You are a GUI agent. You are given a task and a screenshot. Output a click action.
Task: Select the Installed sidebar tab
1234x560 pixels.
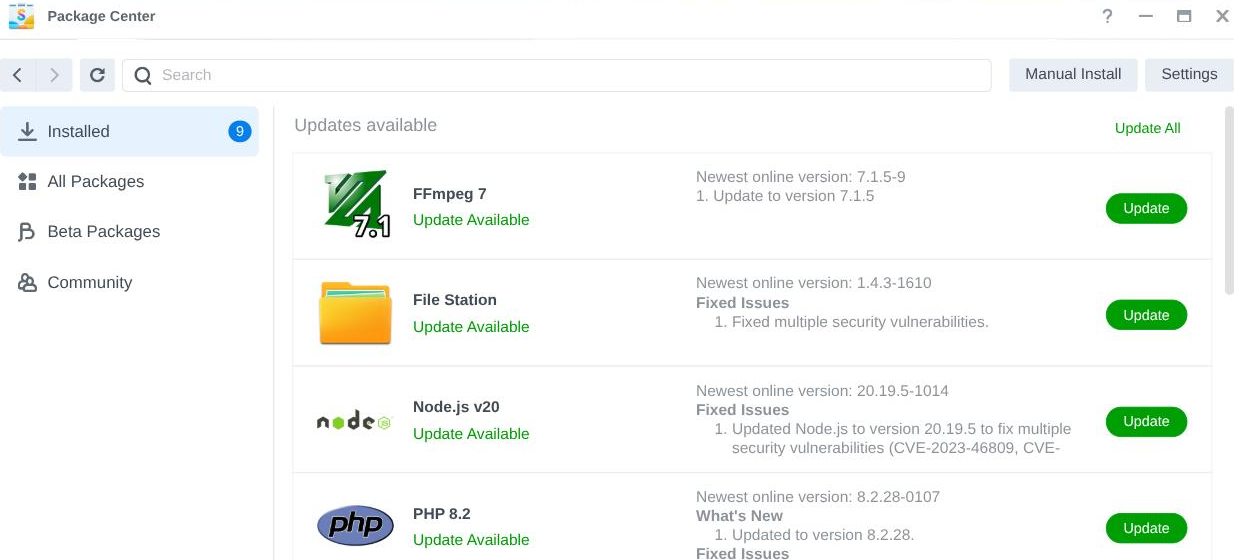click(x=129, y=131)
